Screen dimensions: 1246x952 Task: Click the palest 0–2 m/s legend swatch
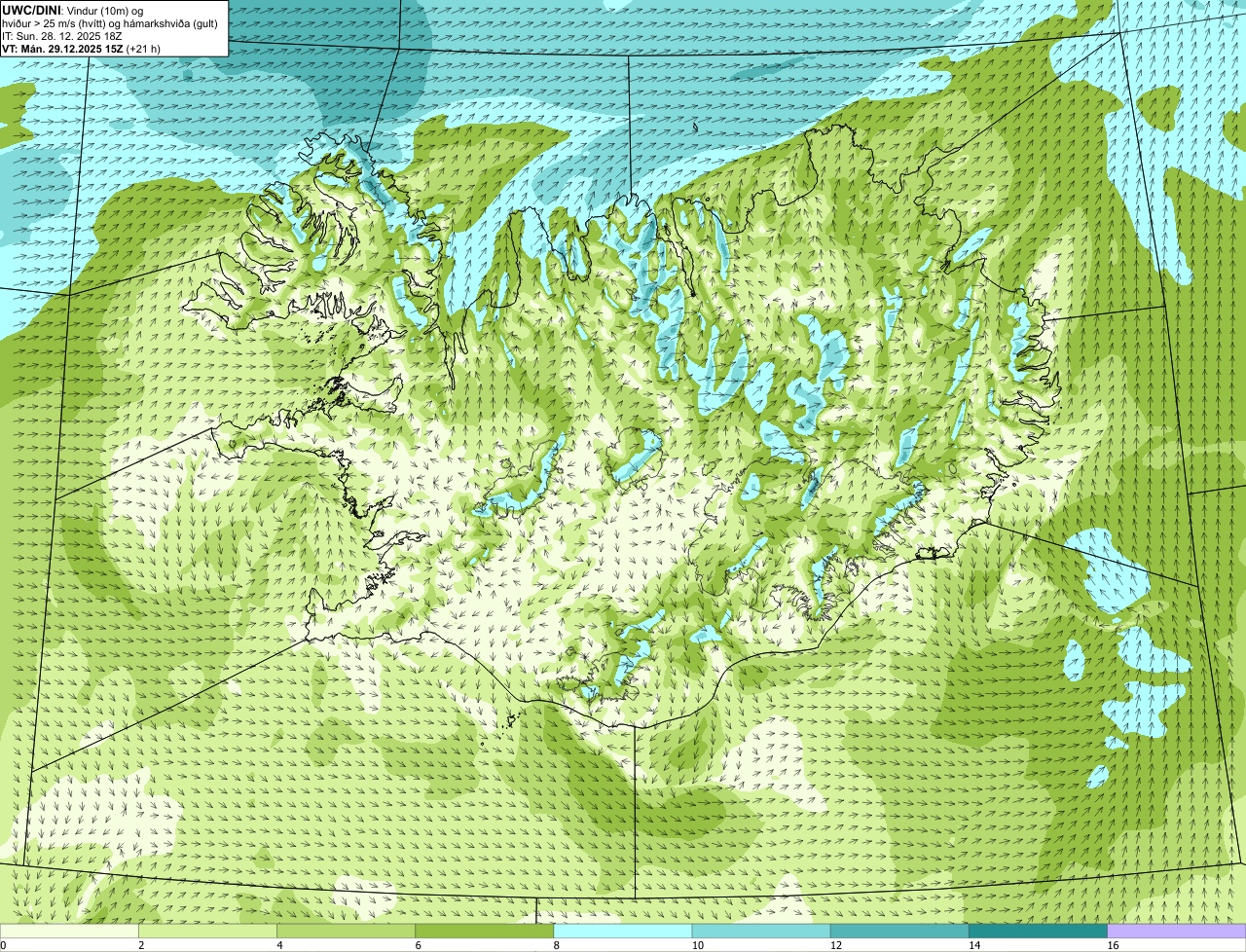pyautogui.click(x=69, y=931)
